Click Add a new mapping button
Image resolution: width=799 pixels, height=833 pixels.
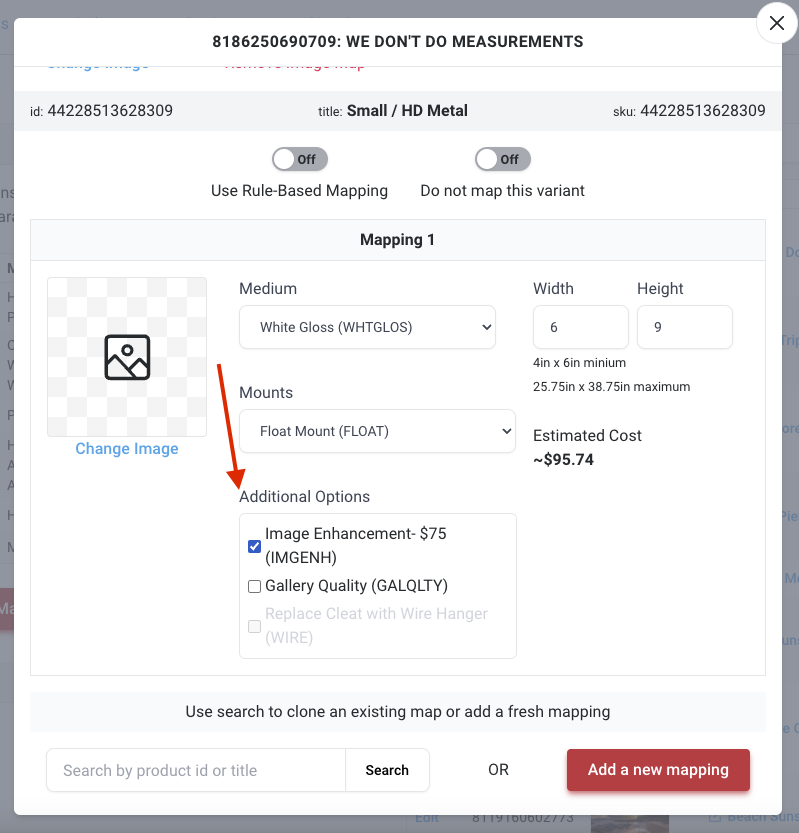pyautogui.click(x=658, y=770)
